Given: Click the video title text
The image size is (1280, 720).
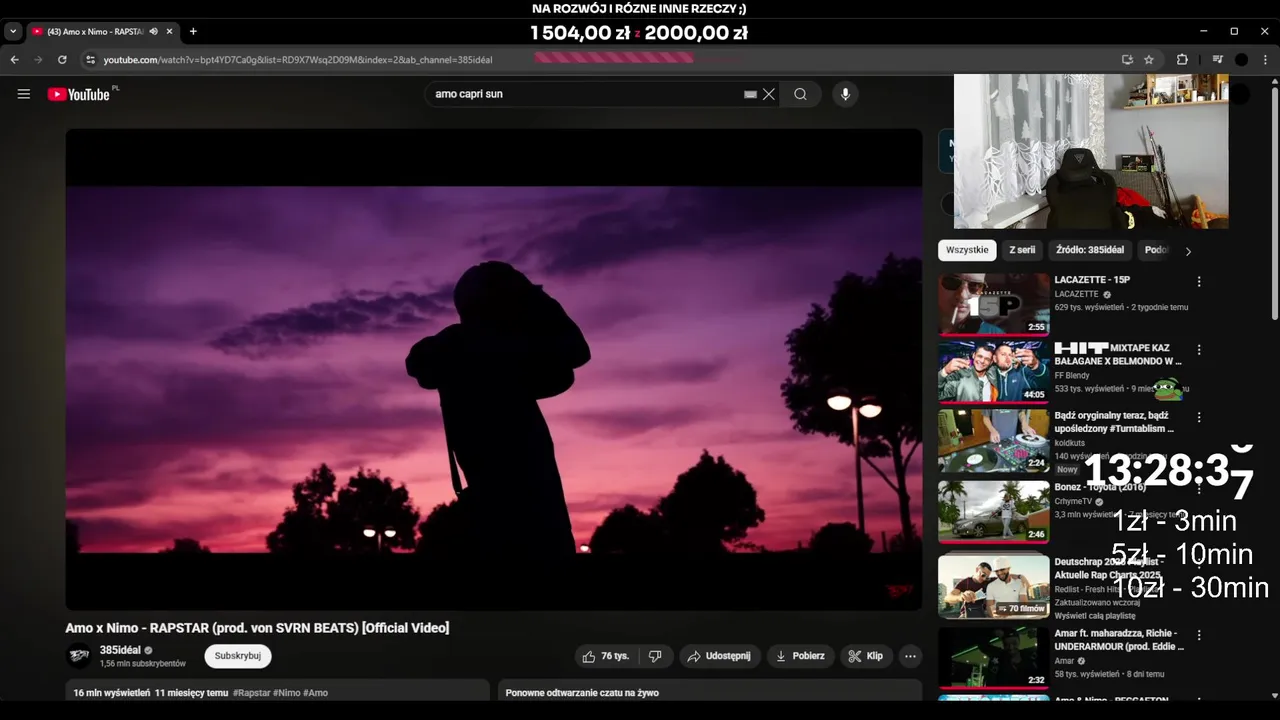Looking at the screenshot, I should pyautogui.click(x=257, y=628).
